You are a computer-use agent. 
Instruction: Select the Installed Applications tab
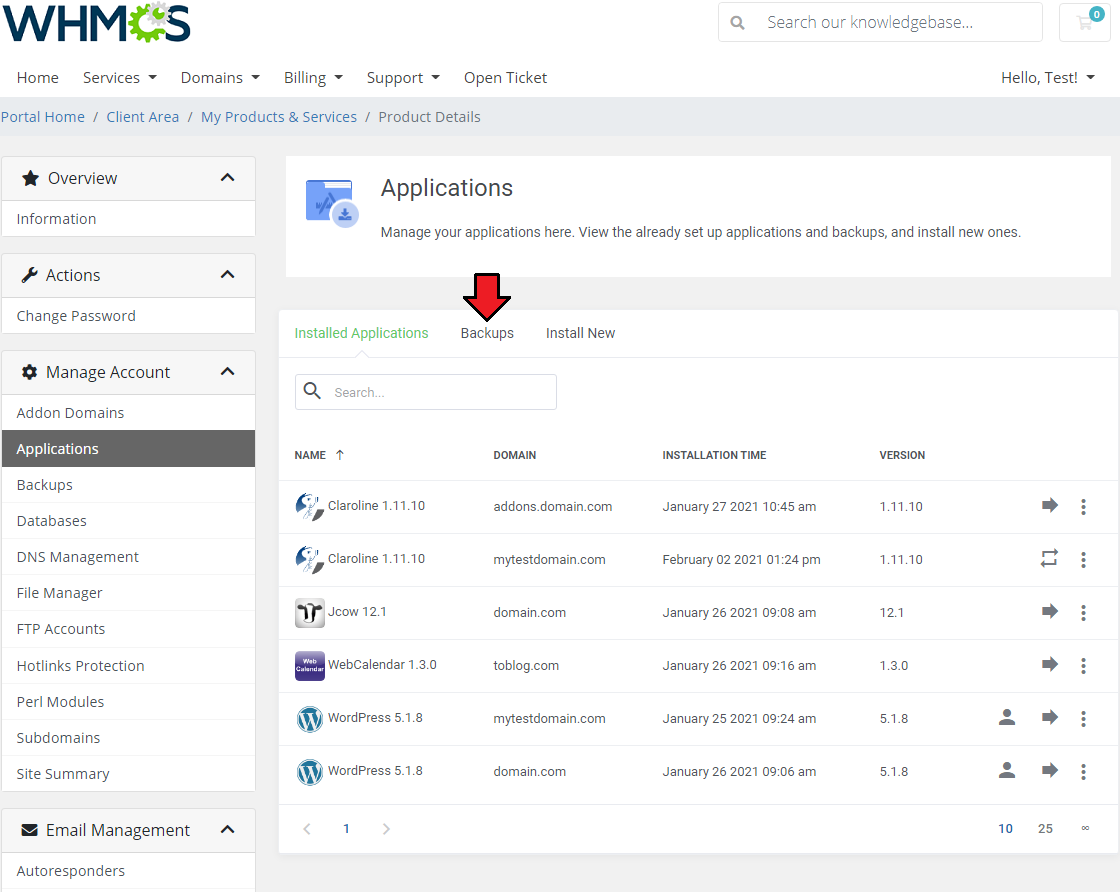pyautogui.click(x=361, y=333)
